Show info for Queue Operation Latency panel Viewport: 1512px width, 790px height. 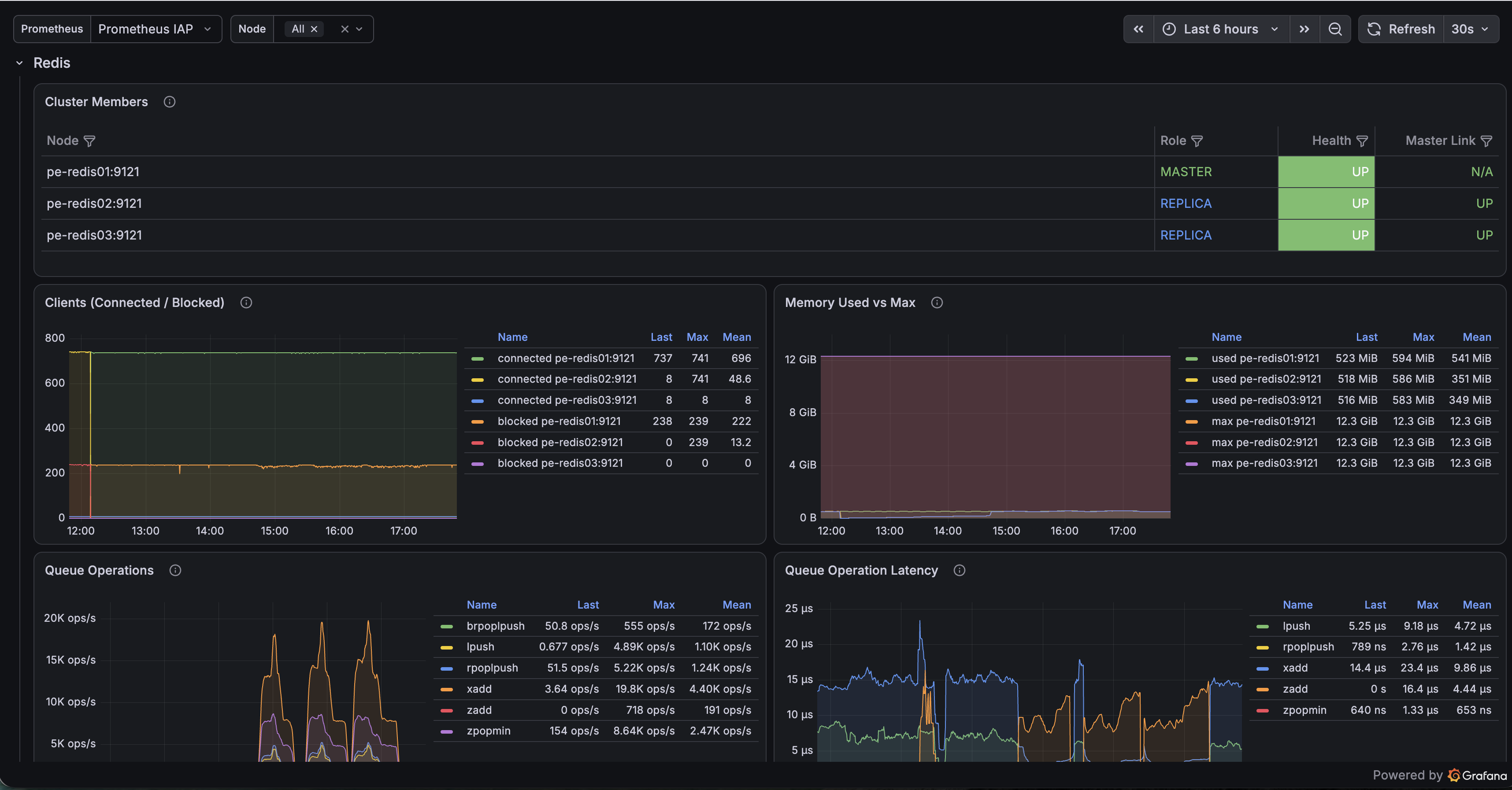click(959, 571)
